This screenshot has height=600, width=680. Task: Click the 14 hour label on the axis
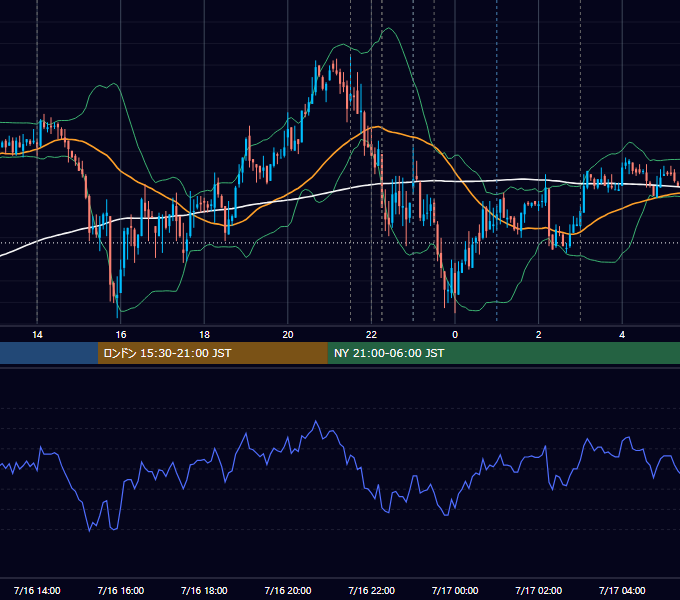[x=37, y=335]
